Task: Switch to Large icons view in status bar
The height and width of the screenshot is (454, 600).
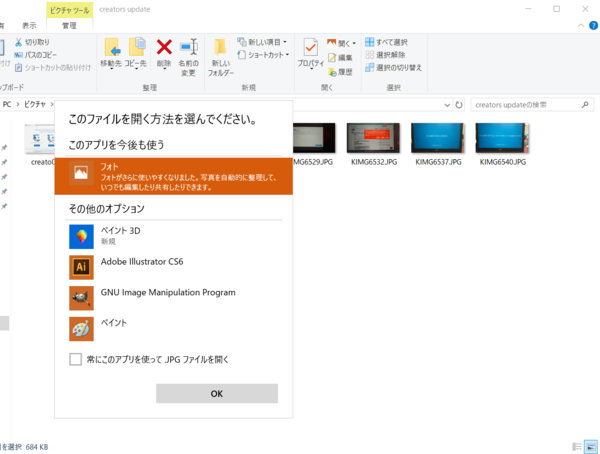Action: 591,447
